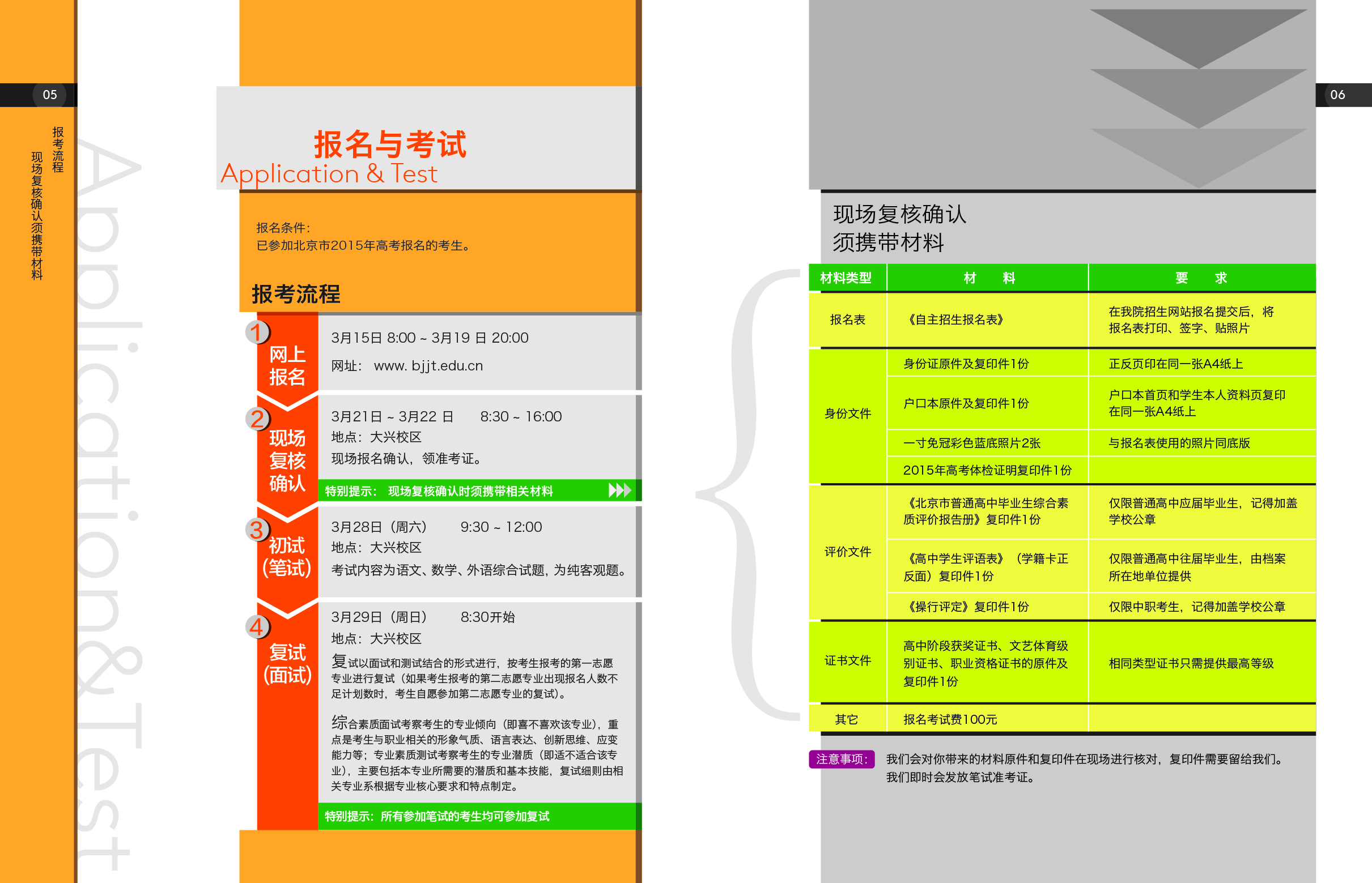1372x883 pixels.
Task: Click the triple white arrows on green bar
Action: (x=619, y=490)
